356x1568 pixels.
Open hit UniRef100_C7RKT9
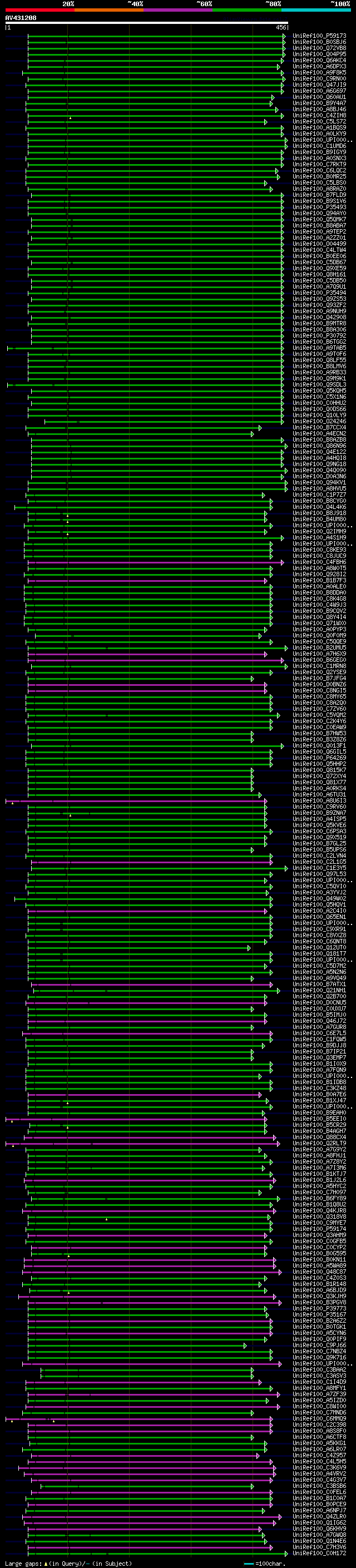click(319, 164)
